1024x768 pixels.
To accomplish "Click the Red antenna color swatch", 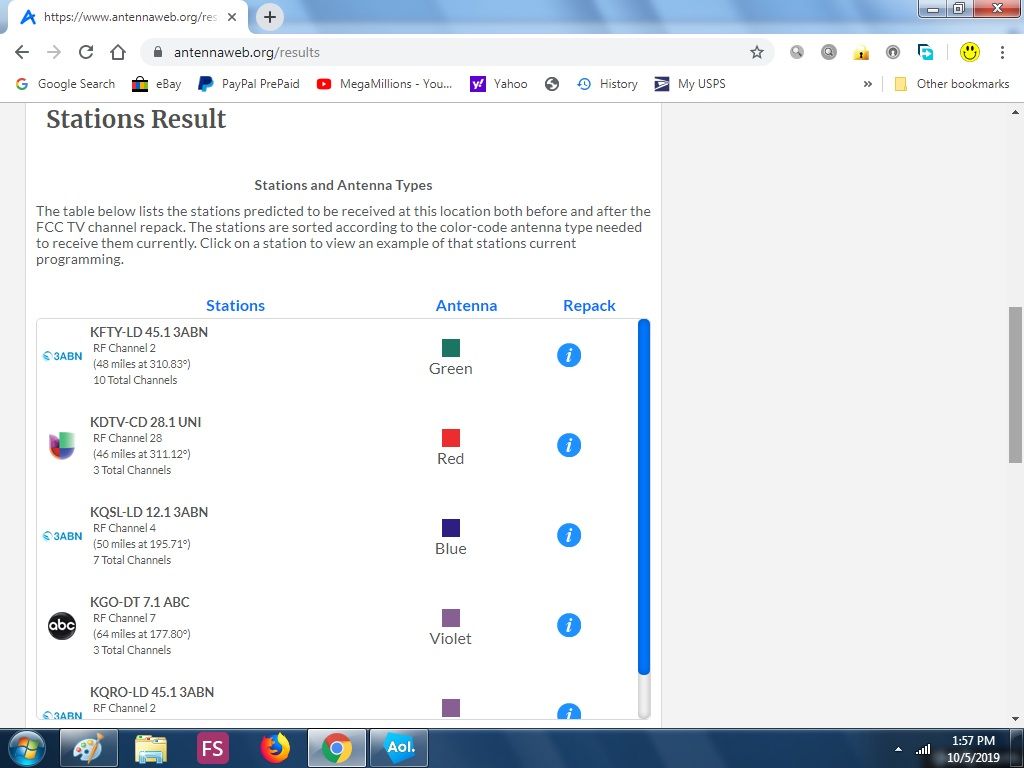I will coord(451,438).
